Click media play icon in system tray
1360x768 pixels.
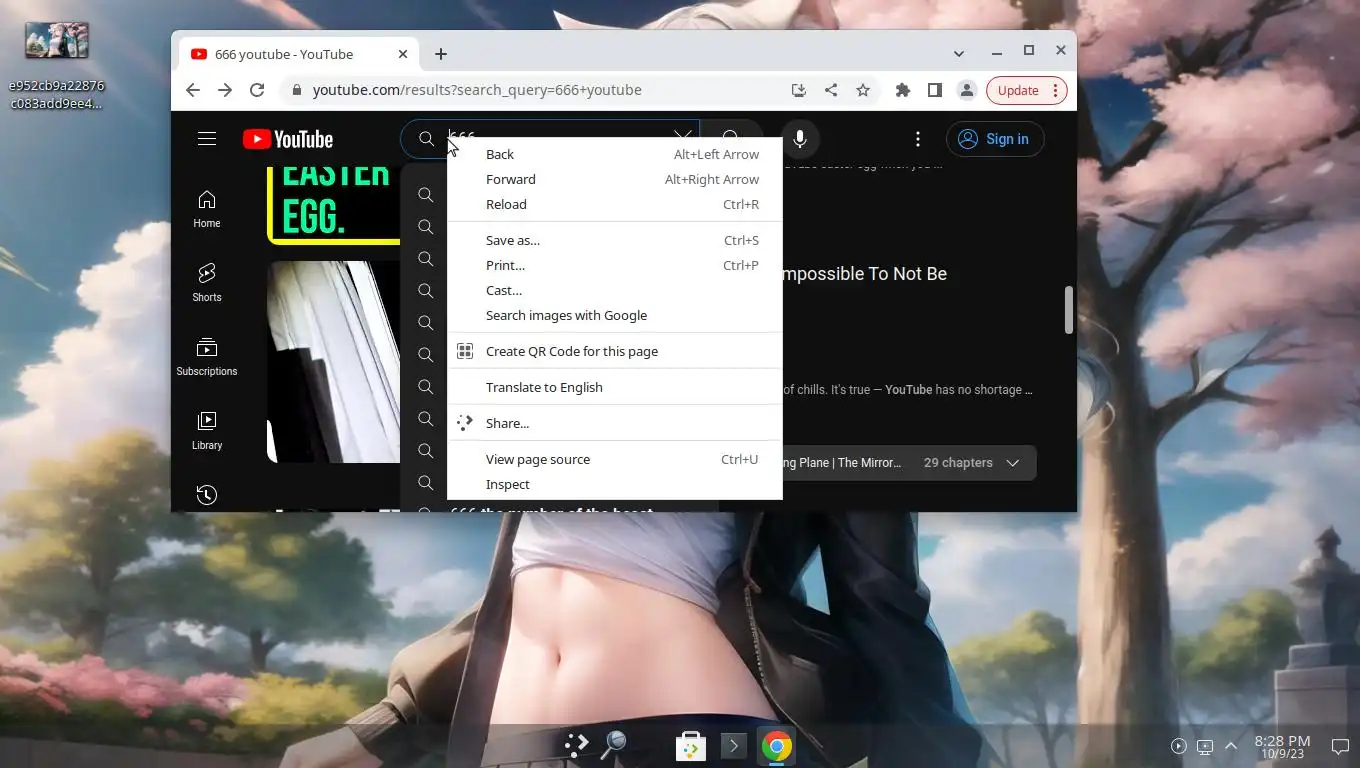tap(1179, 746)
